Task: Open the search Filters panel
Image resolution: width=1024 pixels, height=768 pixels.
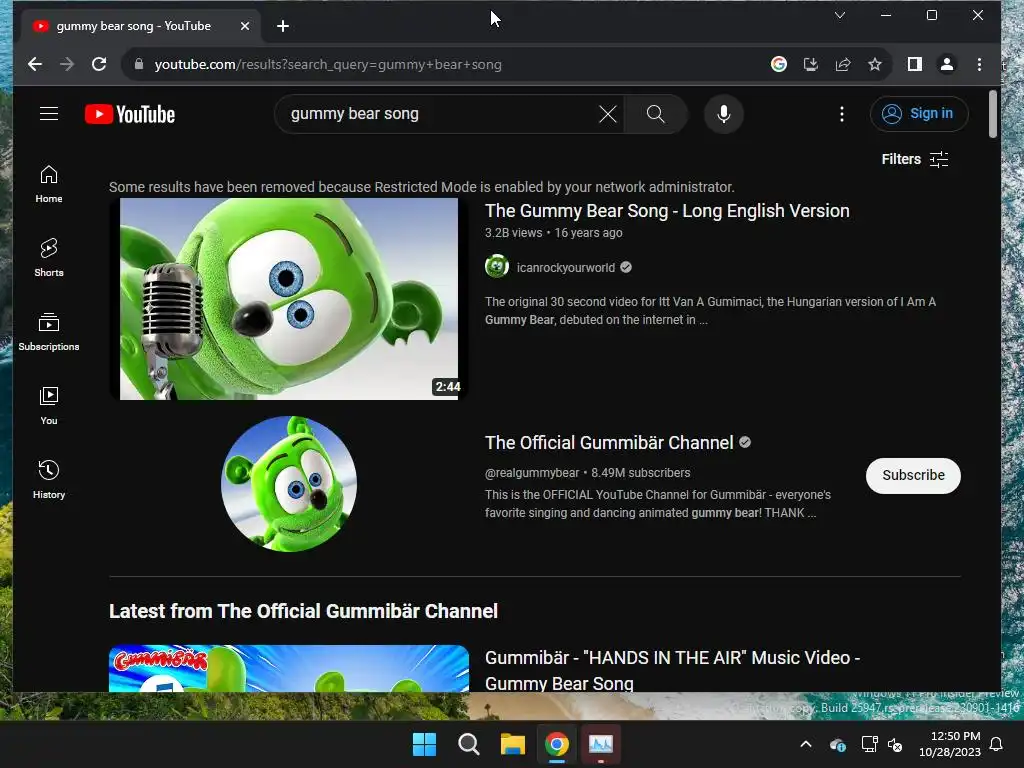Action: point(914,159)
